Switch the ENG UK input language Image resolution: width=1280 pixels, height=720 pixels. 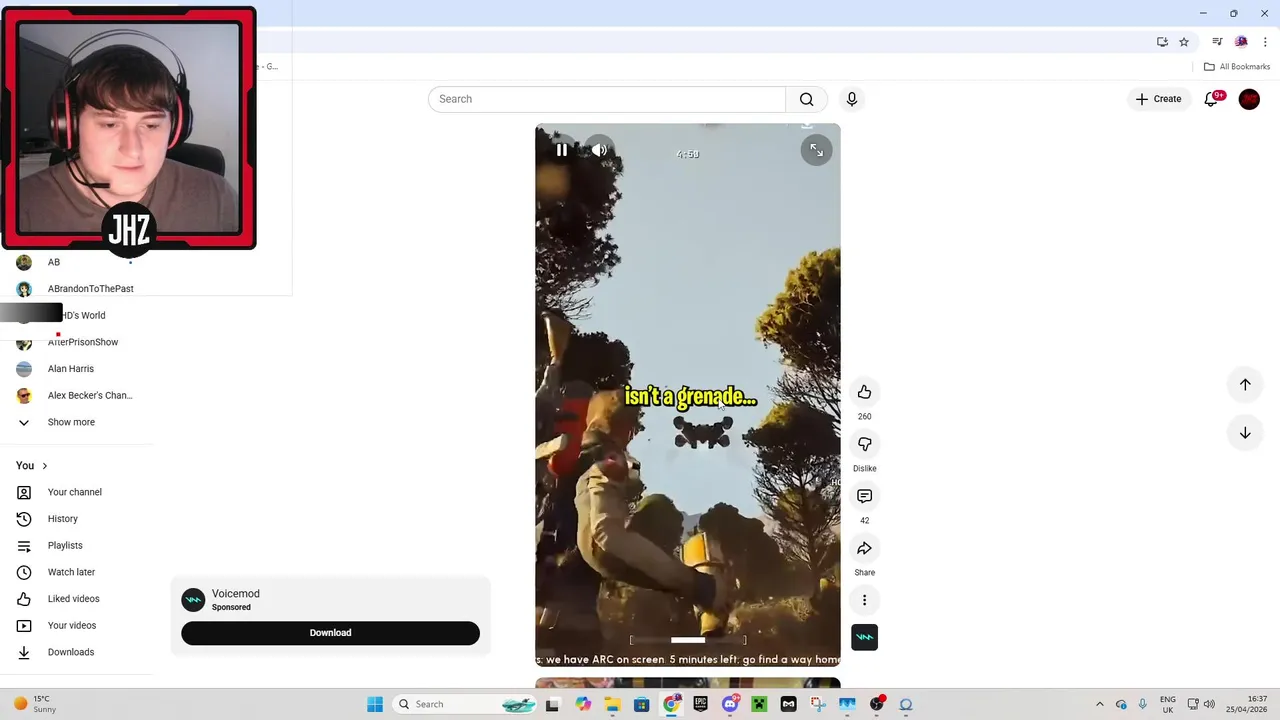tap(1168, 704)
